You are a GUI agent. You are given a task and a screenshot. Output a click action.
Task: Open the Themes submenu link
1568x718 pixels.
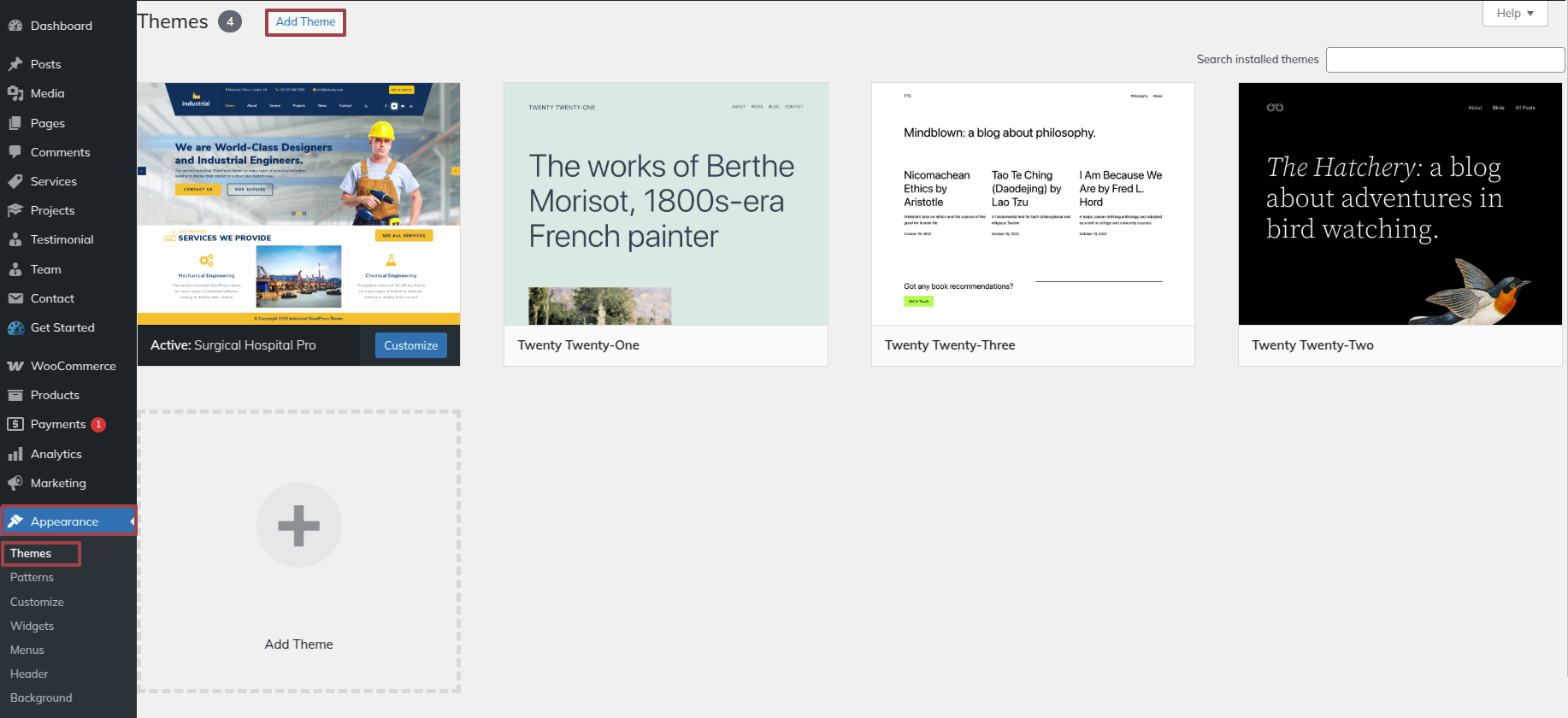31,554
